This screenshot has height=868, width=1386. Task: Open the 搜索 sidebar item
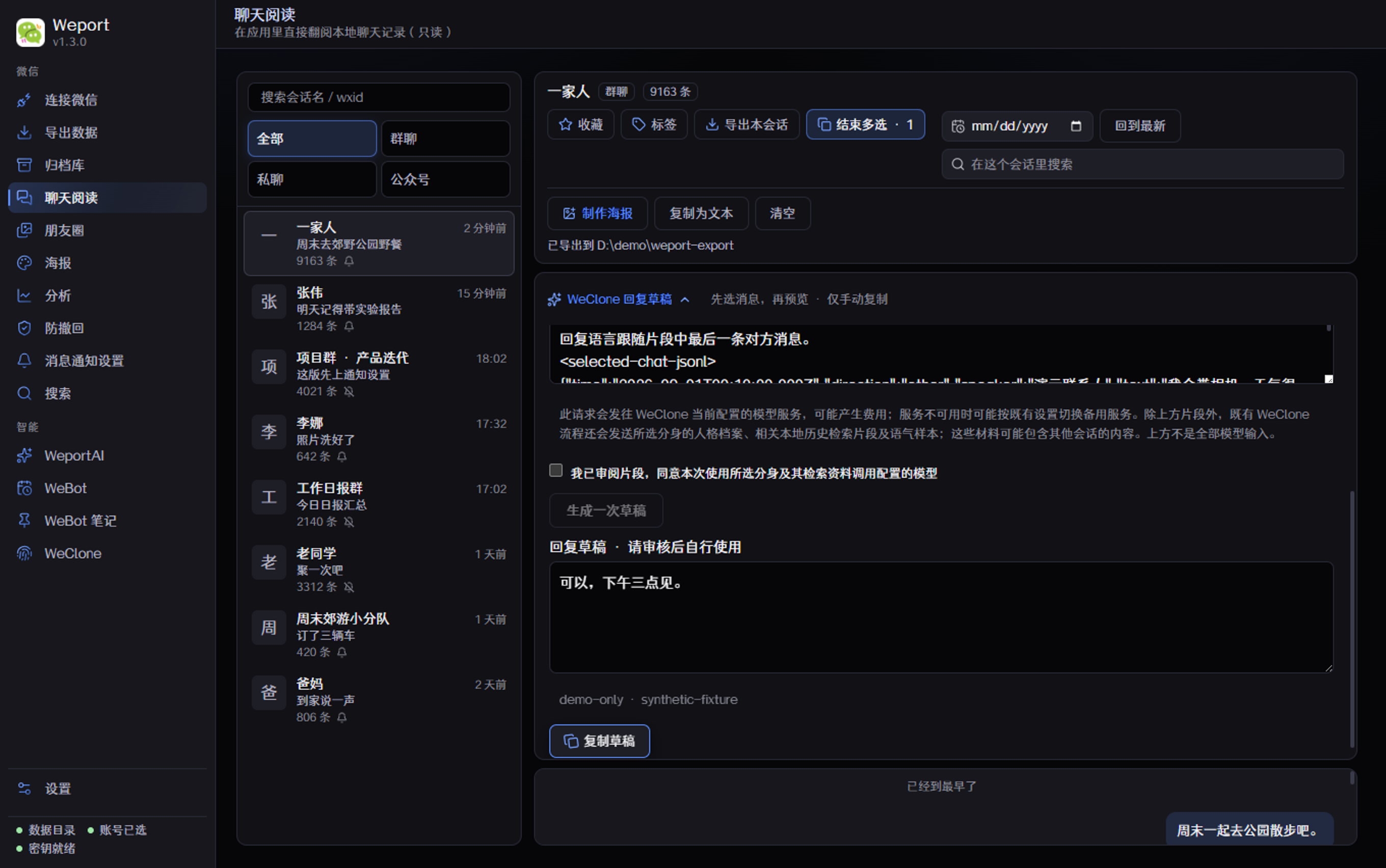[x=108, y=393]
